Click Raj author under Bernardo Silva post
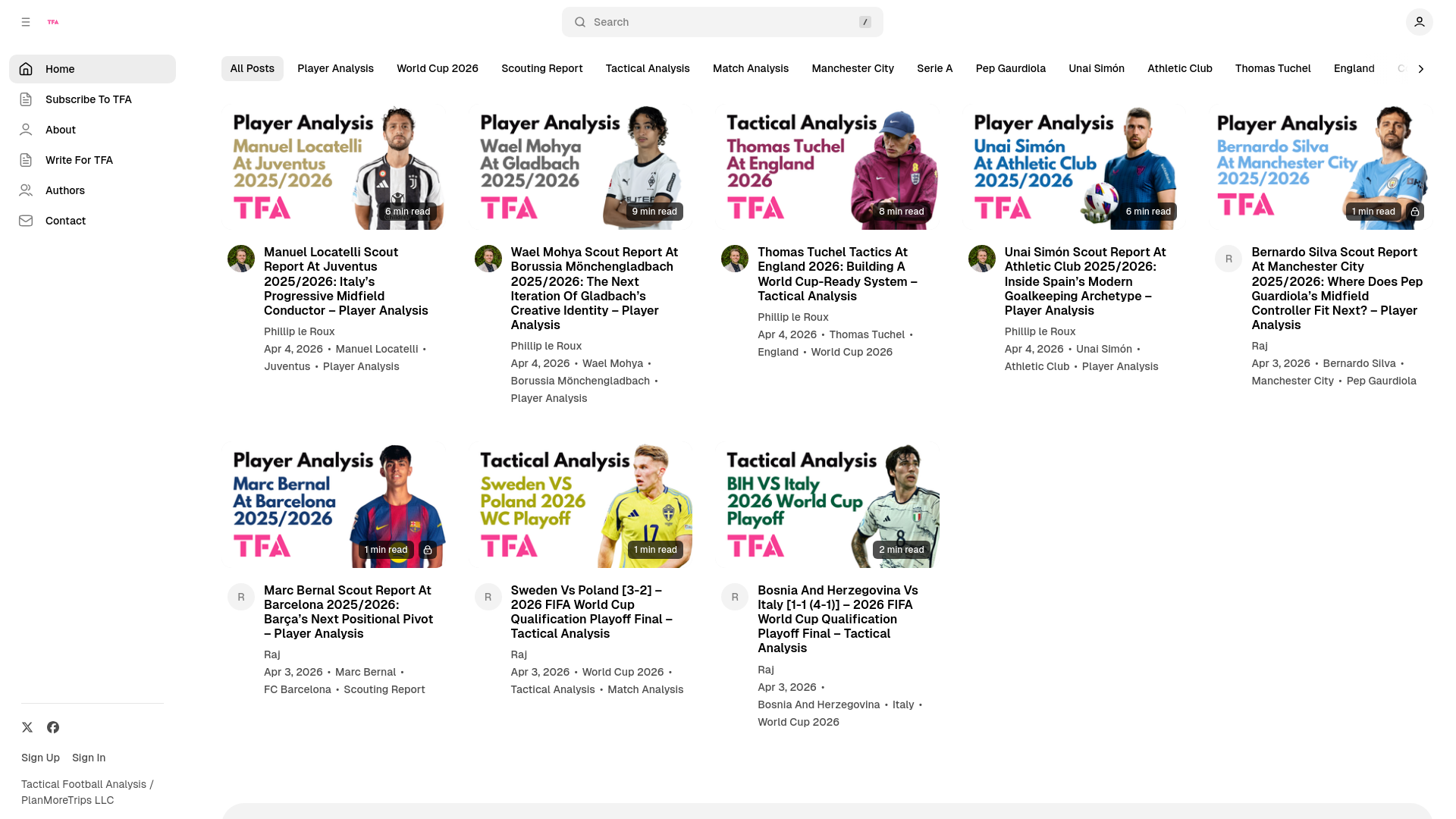This screenshot has width=1456, height=819. (1260, 346)
